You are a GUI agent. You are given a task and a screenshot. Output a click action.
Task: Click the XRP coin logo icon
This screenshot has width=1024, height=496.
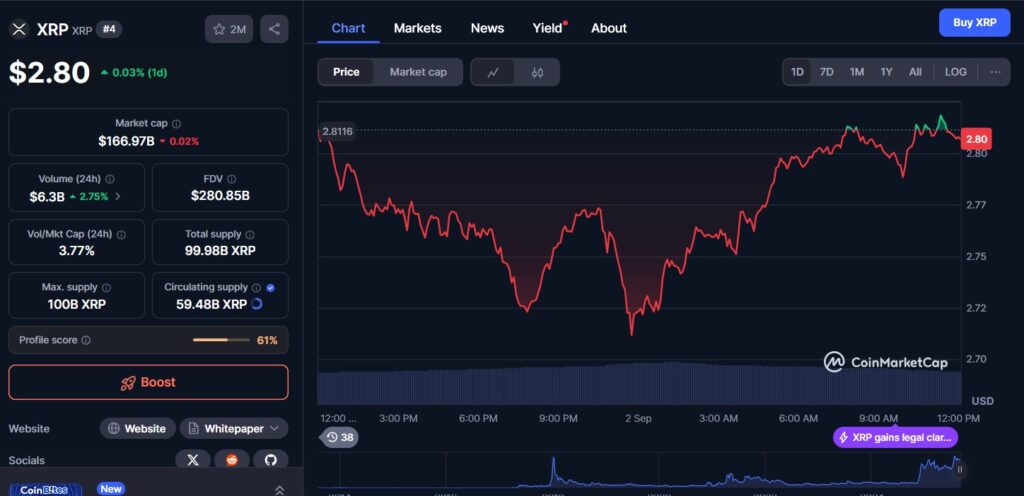[x=19, y=29]
